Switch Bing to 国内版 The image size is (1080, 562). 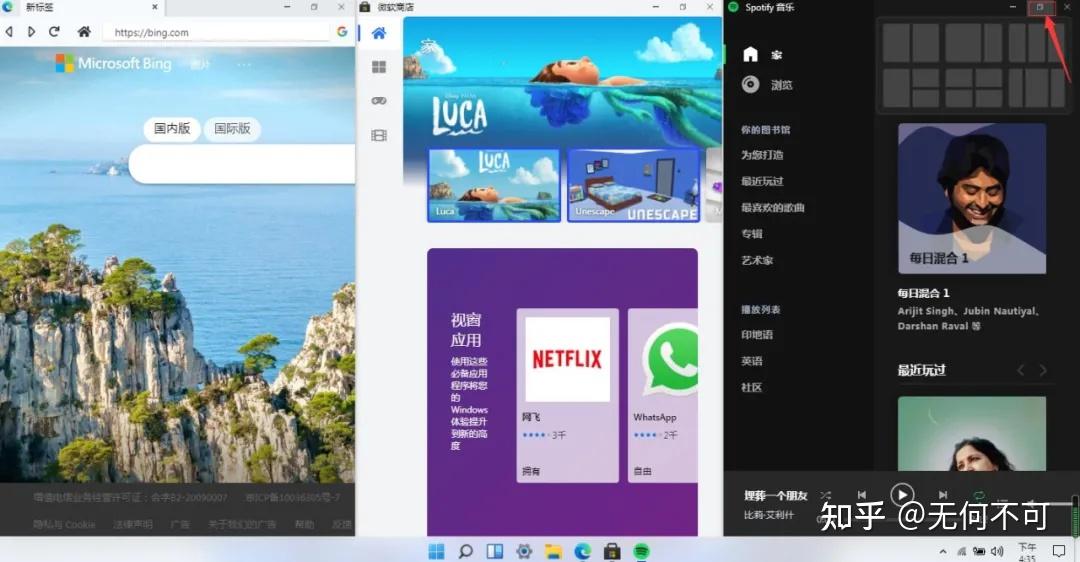tap(172, 129)
